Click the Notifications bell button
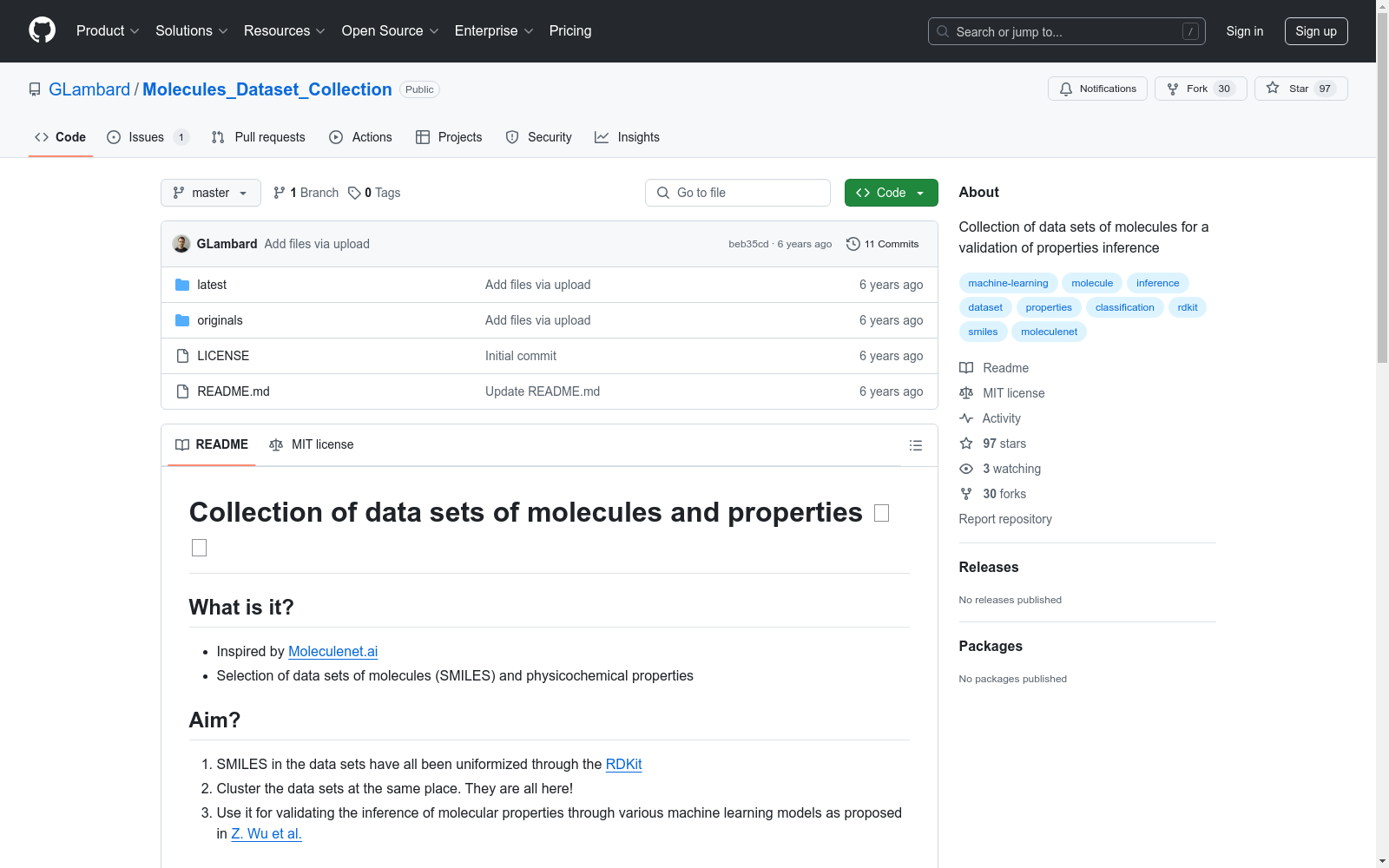Screen dimensions: 1389x868 1098,89
